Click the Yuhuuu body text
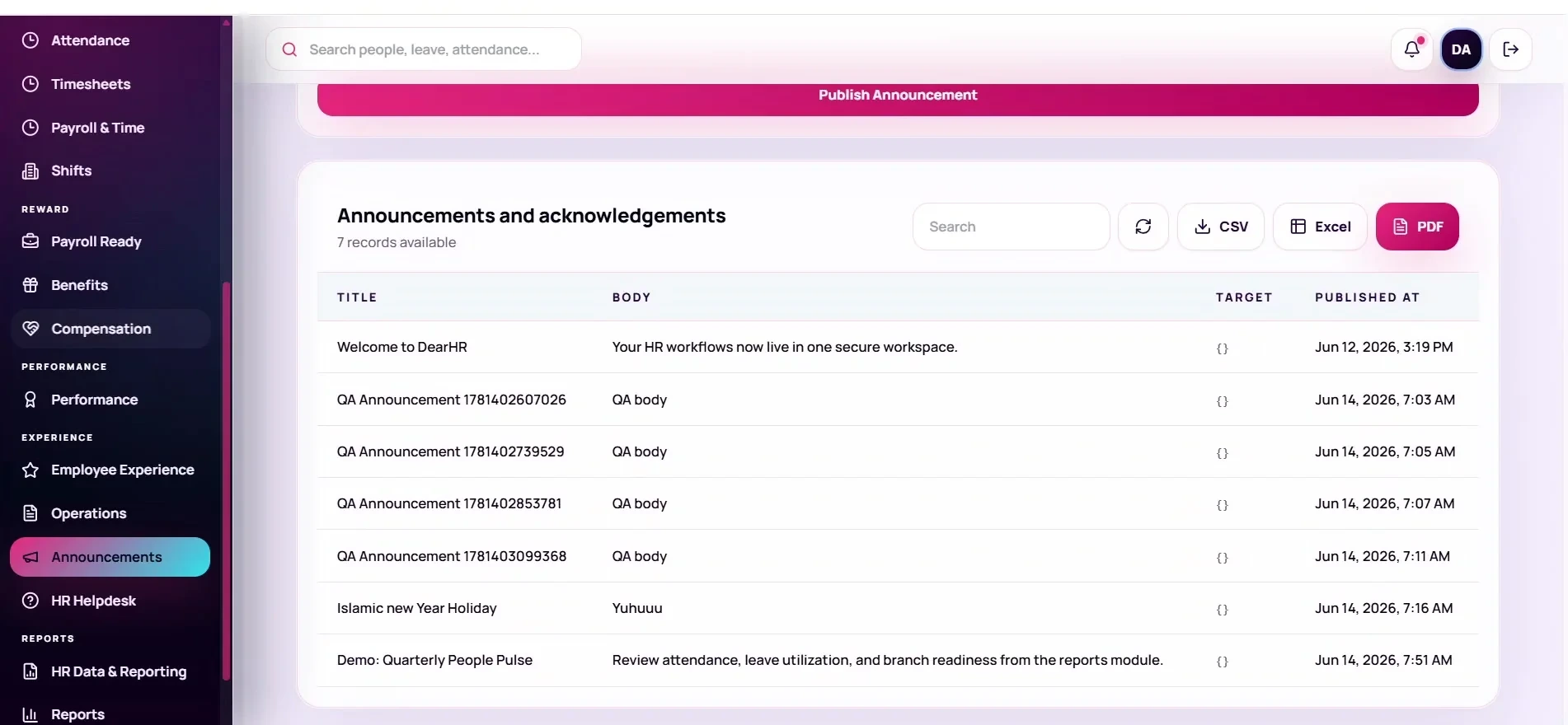 coord(637,608)
